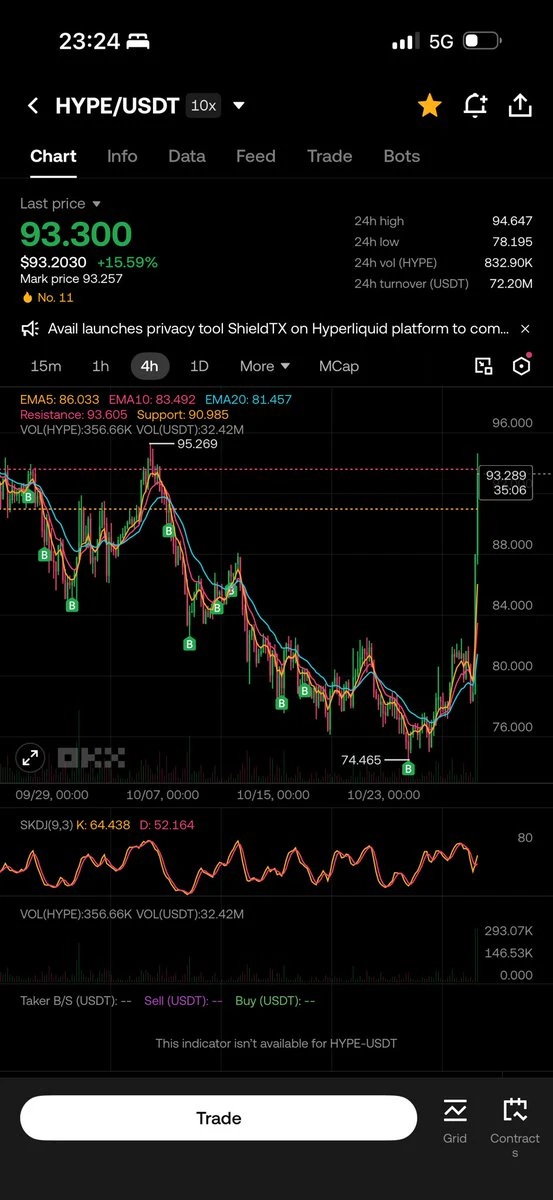
Task: Open the Last price dropdown
Action: (x=60, y=203)
